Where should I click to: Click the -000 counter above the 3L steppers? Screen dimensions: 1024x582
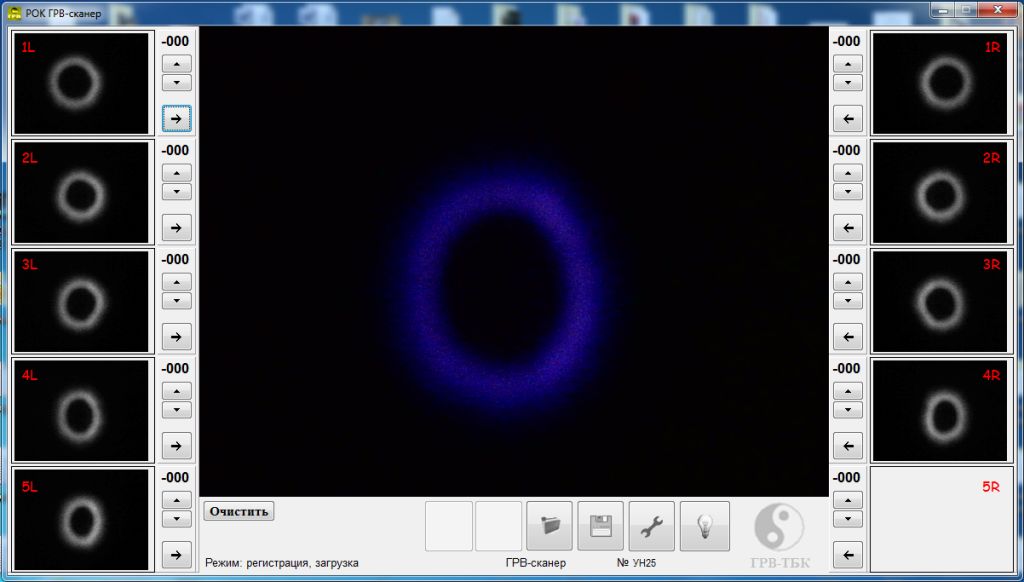(x=176, y=259)
